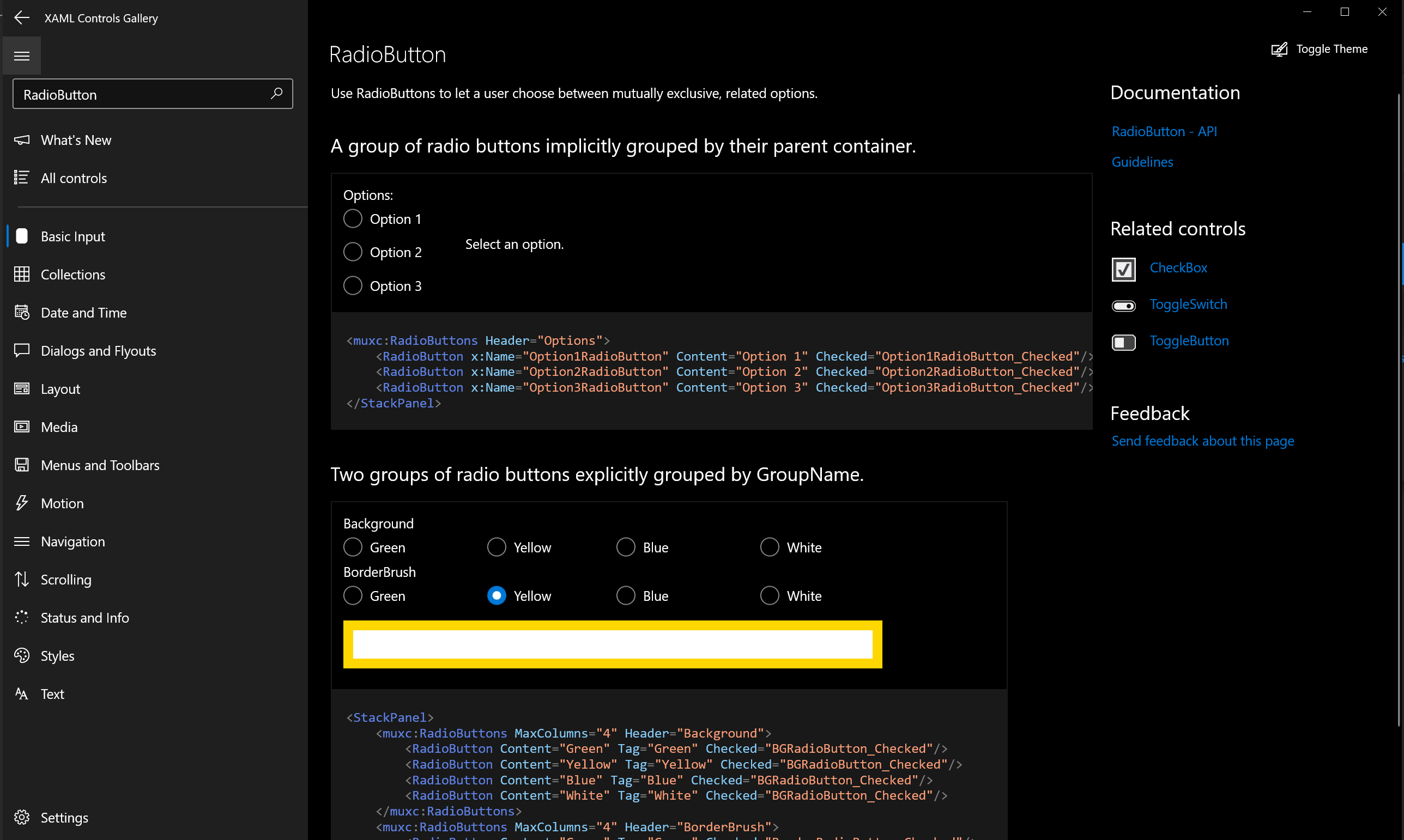Click the ToggleSwitch preview icon under Related controls

pos(1124,305)
